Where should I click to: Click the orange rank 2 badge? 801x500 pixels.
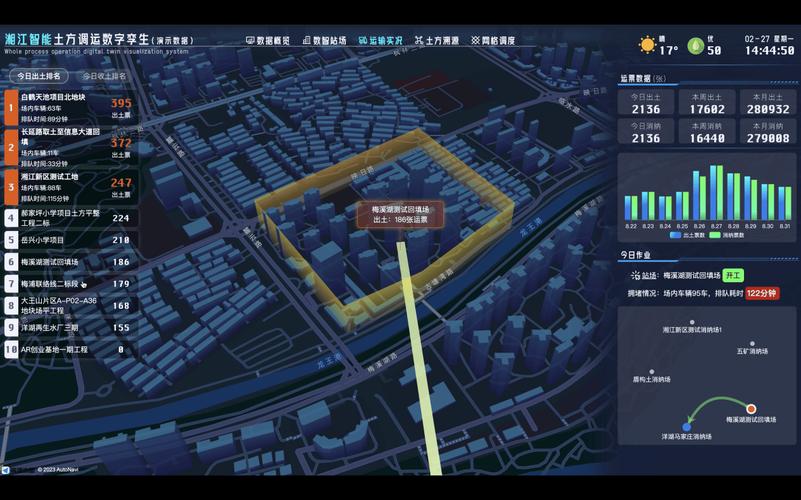tap(11, 147)
